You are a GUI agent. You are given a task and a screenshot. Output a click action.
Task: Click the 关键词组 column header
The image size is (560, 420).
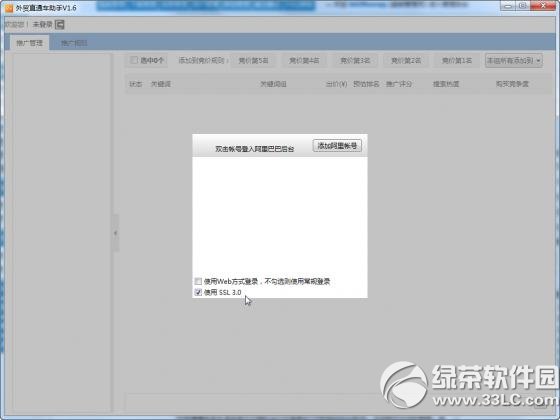click(x=273, y=84)
